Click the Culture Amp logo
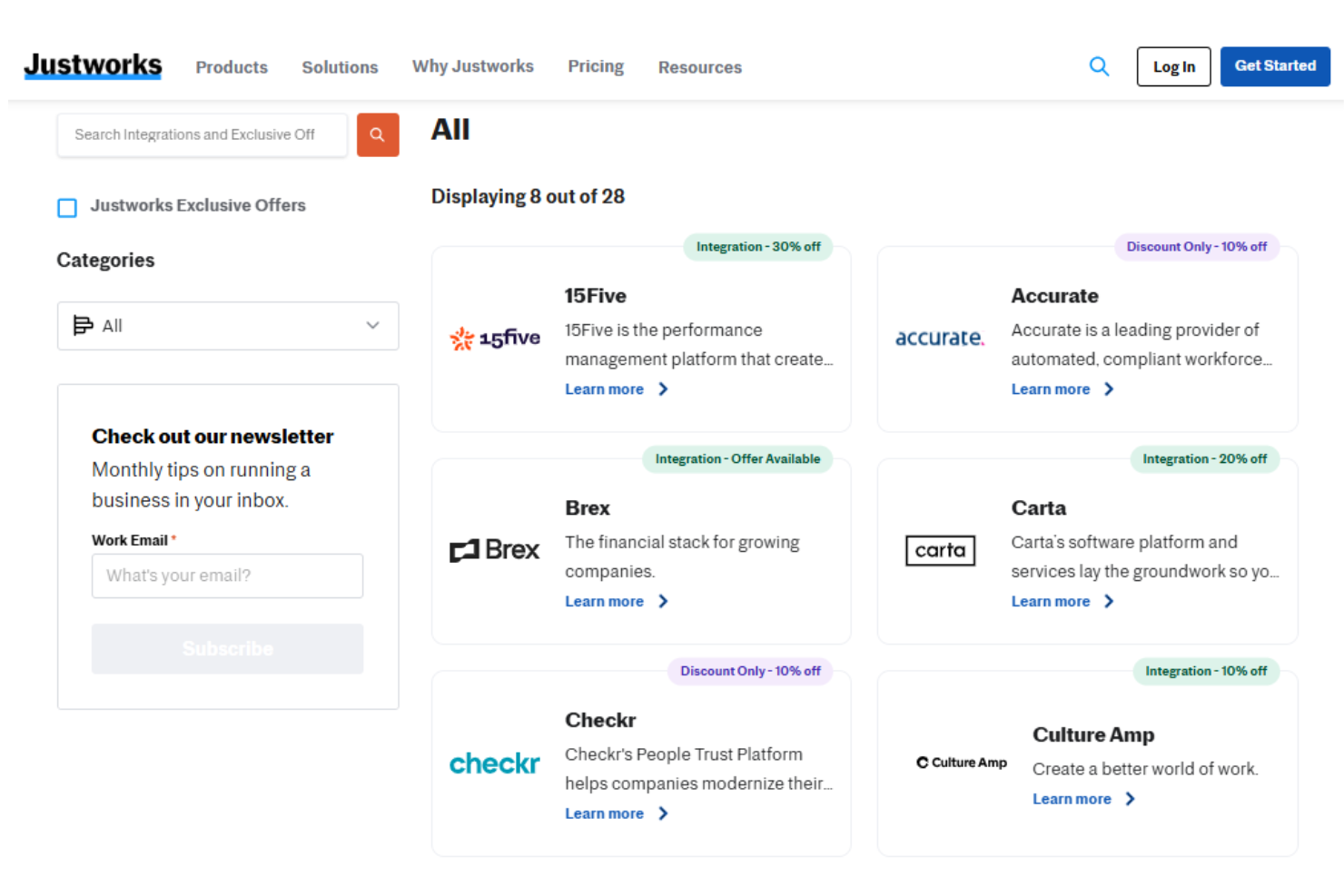1344x896 pixels. [962, 763]
